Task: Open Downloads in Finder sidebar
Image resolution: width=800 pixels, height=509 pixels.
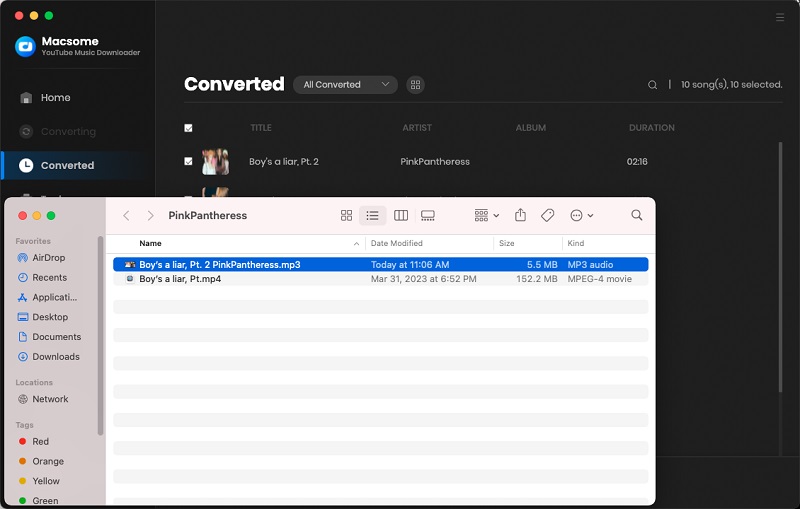Action: click(55, 356)
